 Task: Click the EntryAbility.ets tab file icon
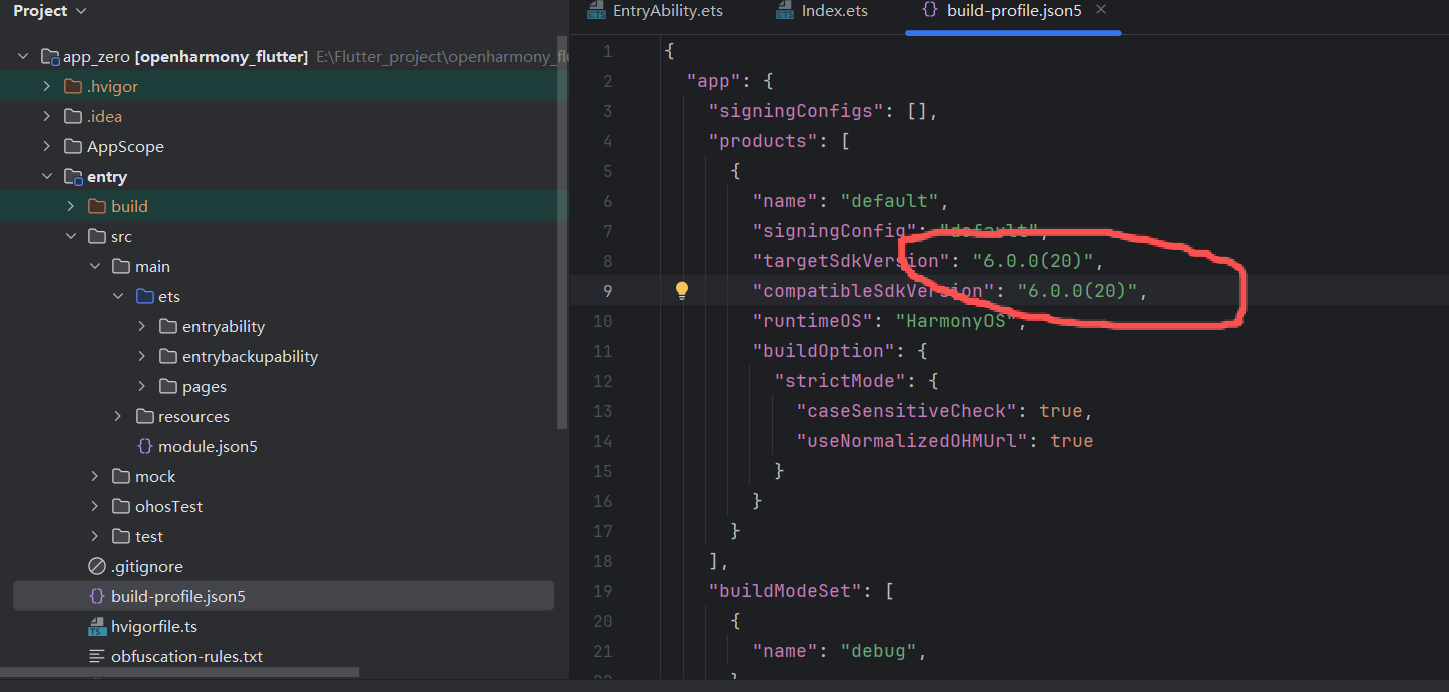pos(597,11)
